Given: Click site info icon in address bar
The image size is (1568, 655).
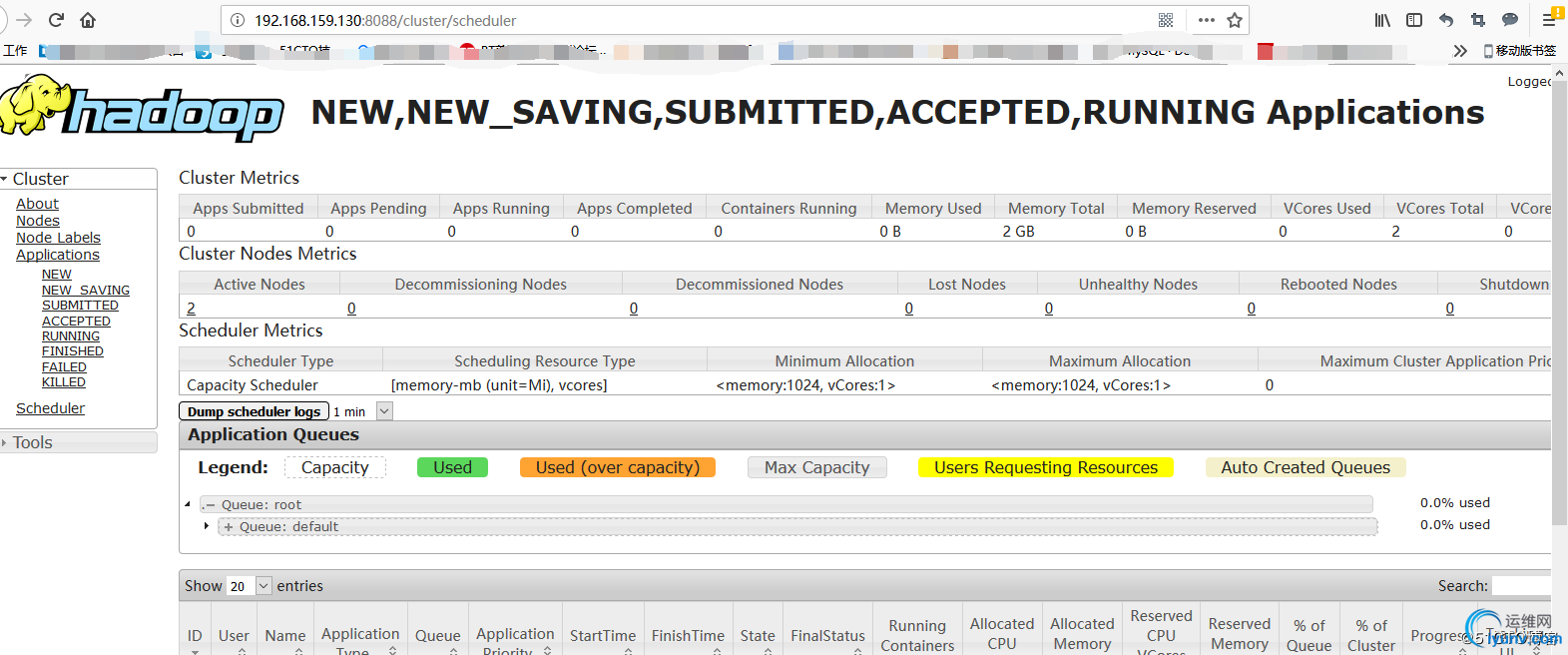Looking at the screenshot, I should pyautogui.click(x=238, y=20).
